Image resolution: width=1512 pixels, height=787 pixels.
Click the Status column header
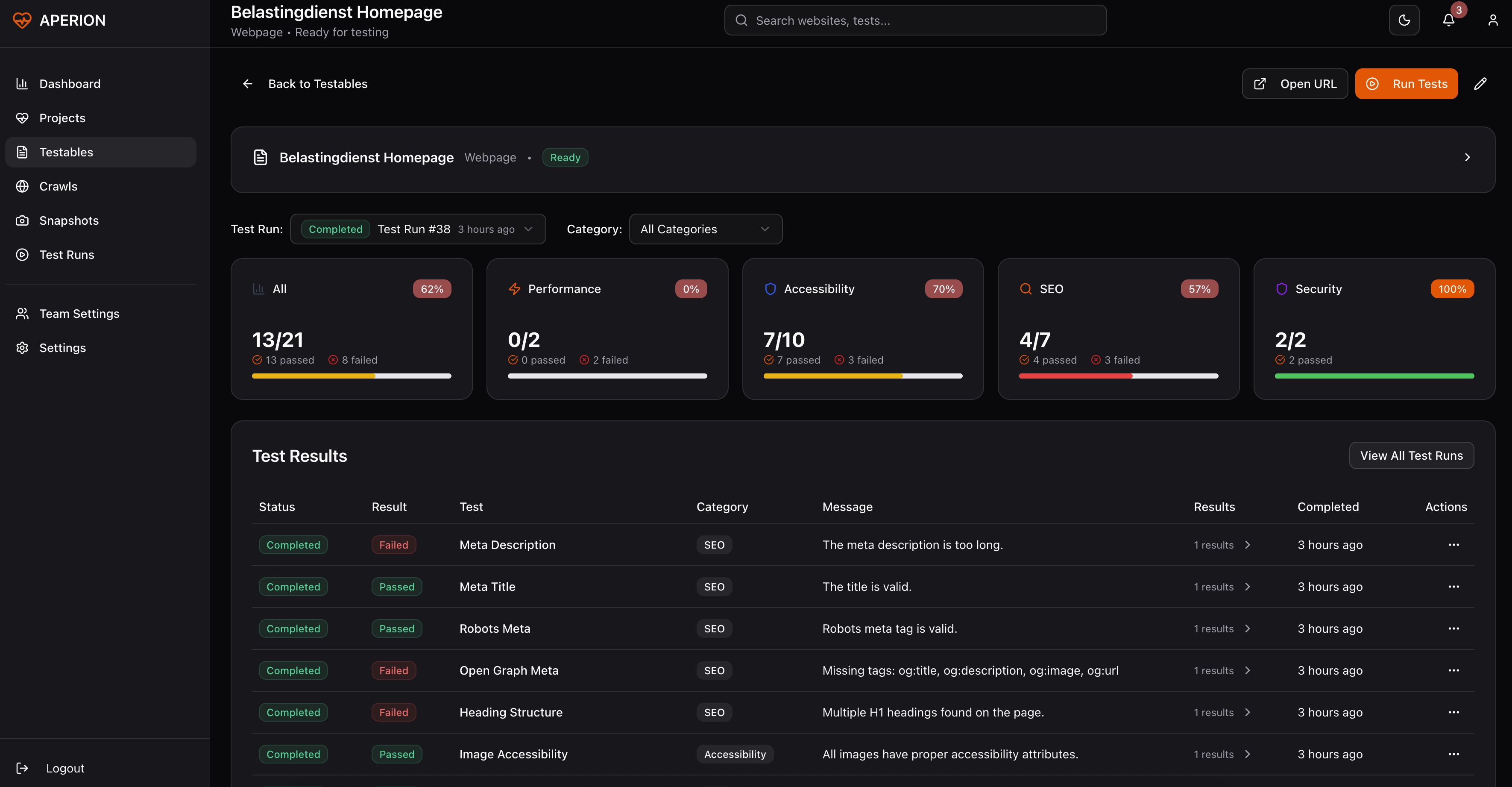(x=276, y=506)
